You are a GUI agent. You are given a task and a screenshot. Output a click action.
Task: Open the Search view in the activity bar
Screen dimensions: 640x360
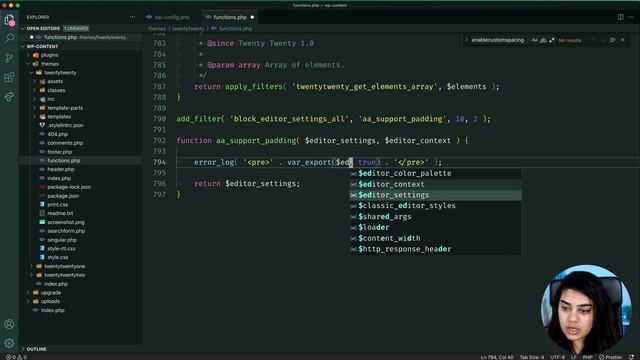point(9,38)
